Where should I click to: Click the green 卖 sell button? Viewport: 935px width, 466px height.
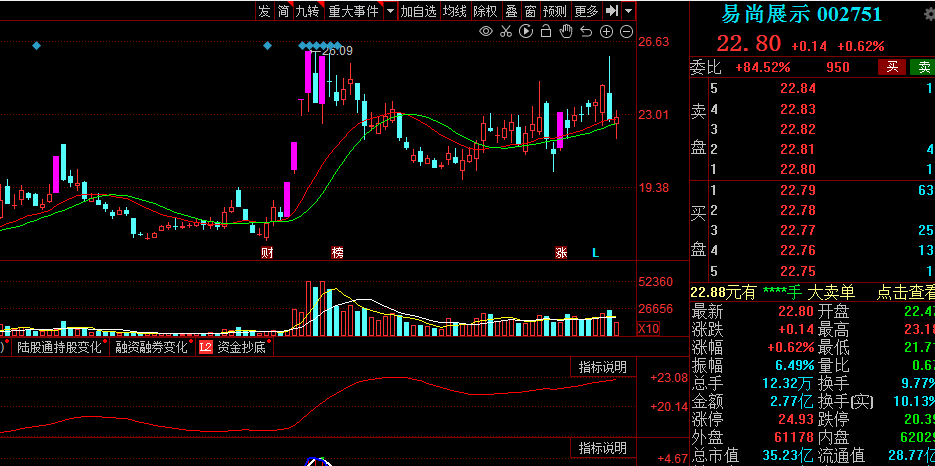coord(922,67)
